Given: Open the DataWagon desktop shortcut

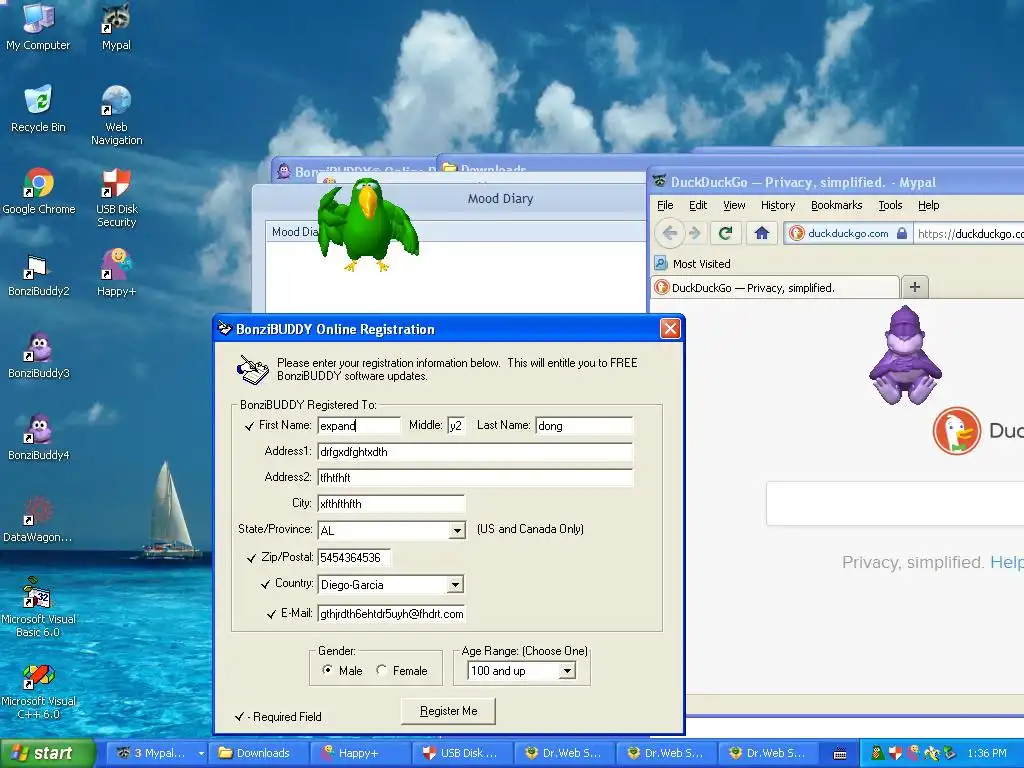Looking at the screenshot, I should pos(38,520).
